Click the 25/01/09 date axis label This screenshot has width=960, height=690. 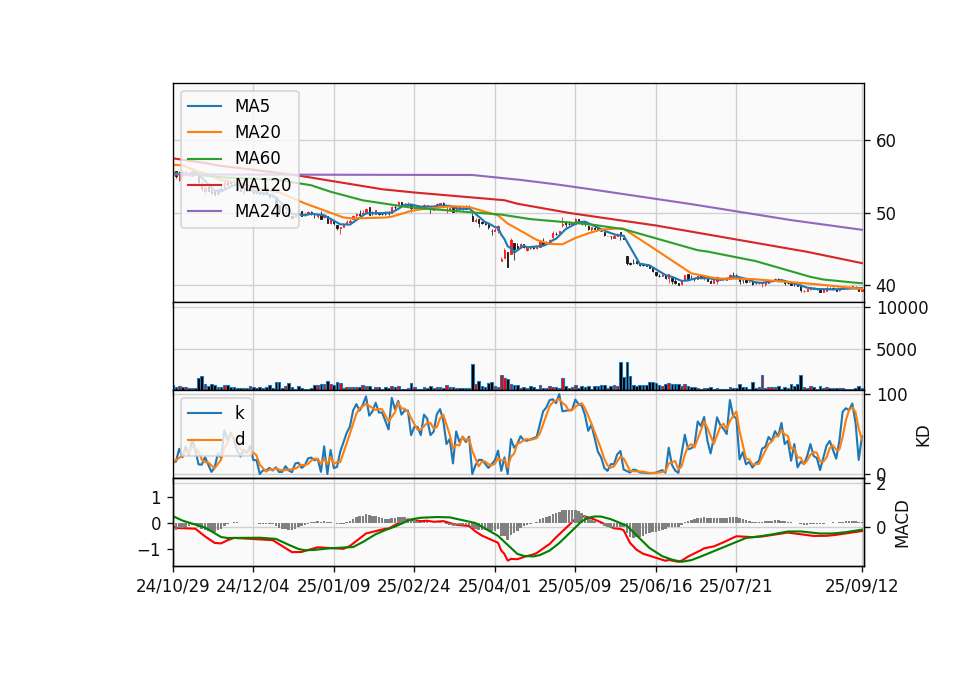pos(334,586)
